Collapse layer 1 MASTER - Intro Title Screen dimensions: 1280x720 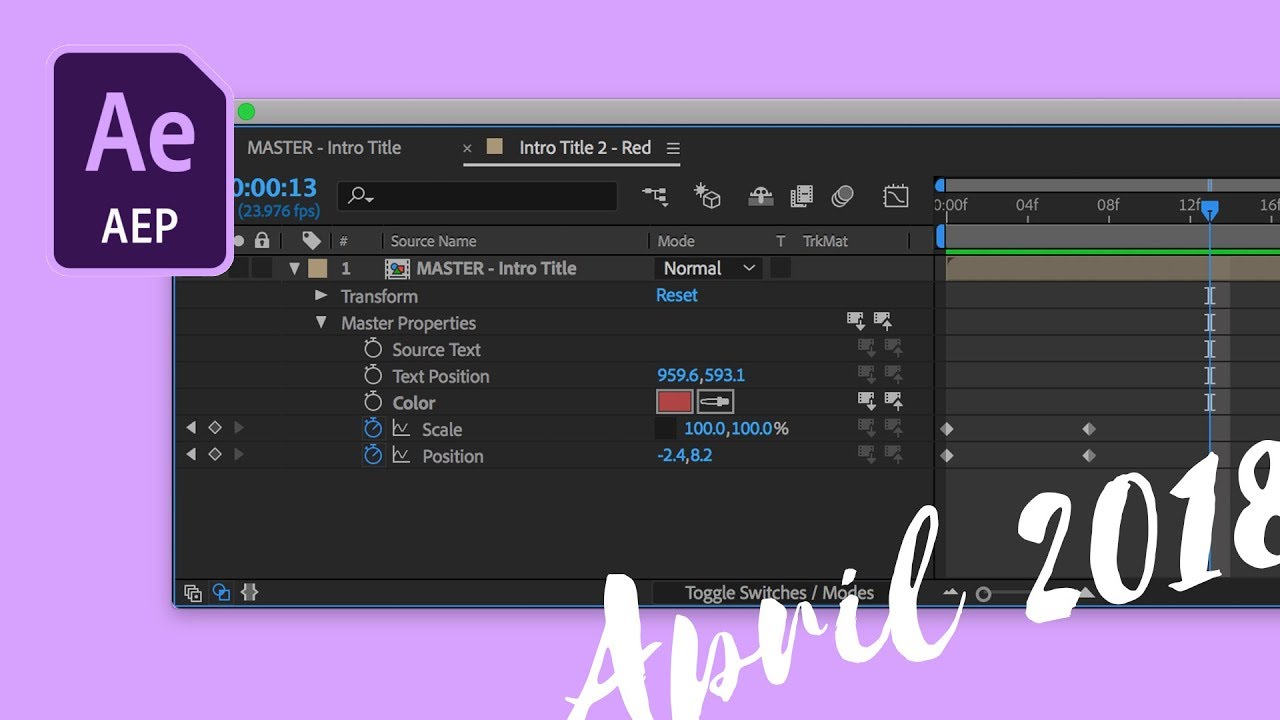(294, 269)
